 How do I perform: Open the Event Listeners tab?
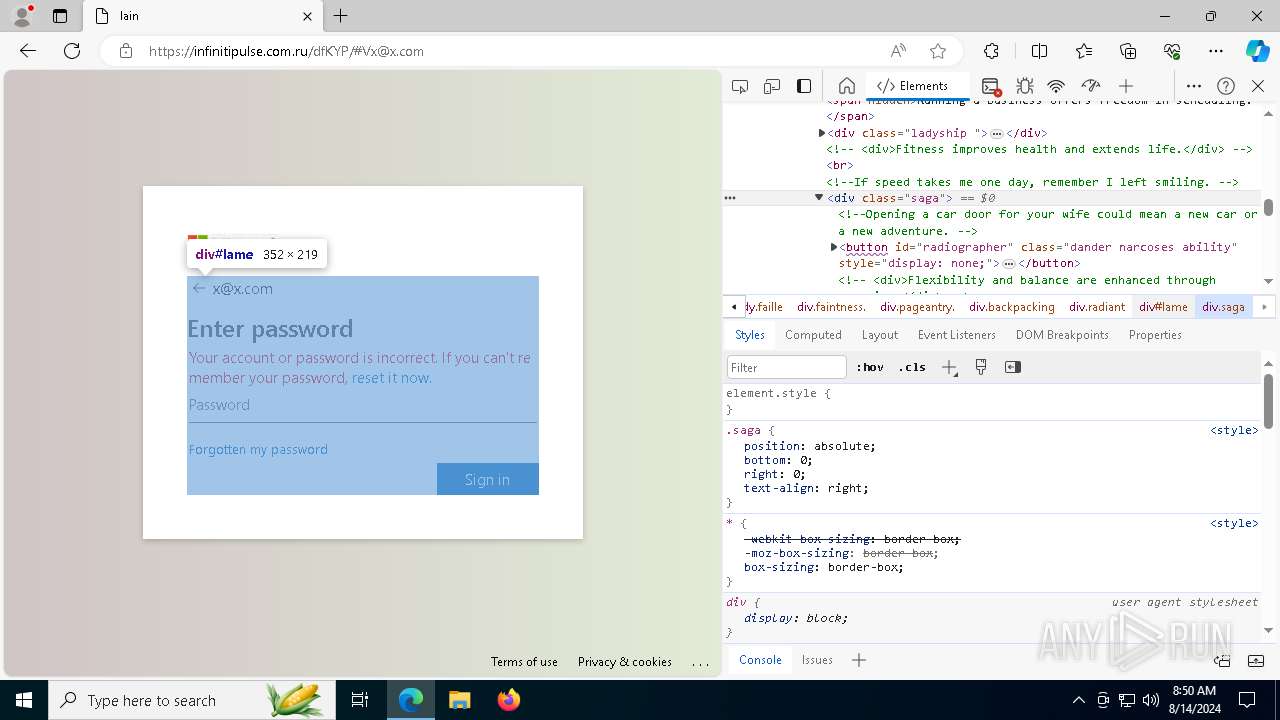pos(956,335)
